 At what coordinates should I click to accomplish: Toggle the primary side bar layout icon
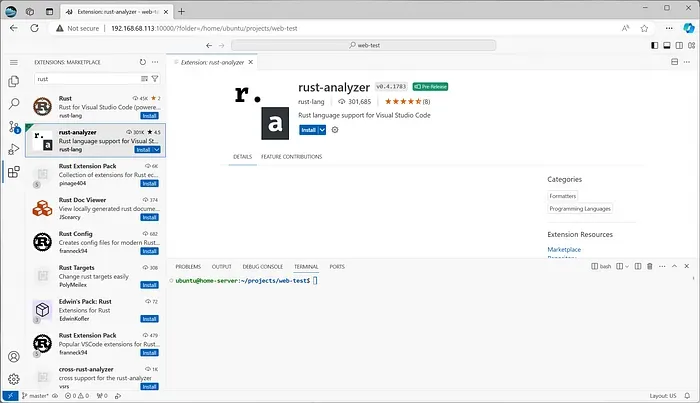click(x=654, y=46)
